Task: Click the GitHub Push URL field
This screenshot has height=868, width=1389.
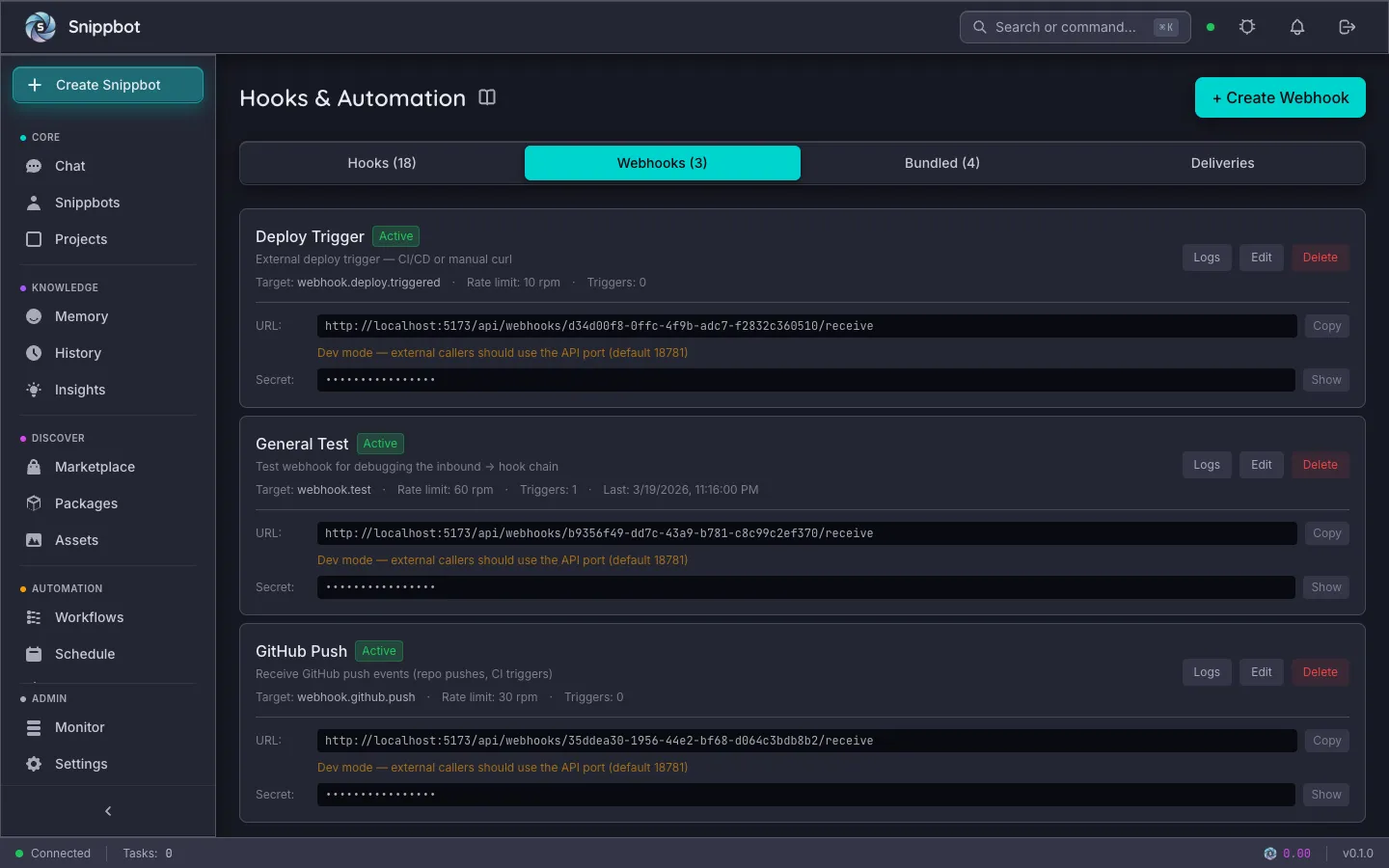Action: [x=806, y=741]
